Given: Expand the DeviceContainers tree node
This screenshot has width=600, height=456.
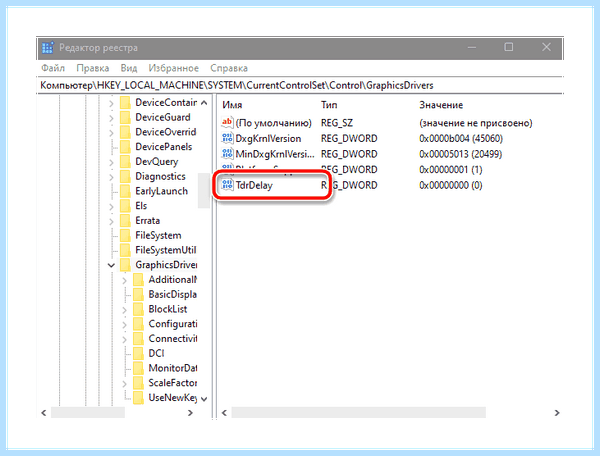Looking at the screenshot, I should tap(111, 103).
